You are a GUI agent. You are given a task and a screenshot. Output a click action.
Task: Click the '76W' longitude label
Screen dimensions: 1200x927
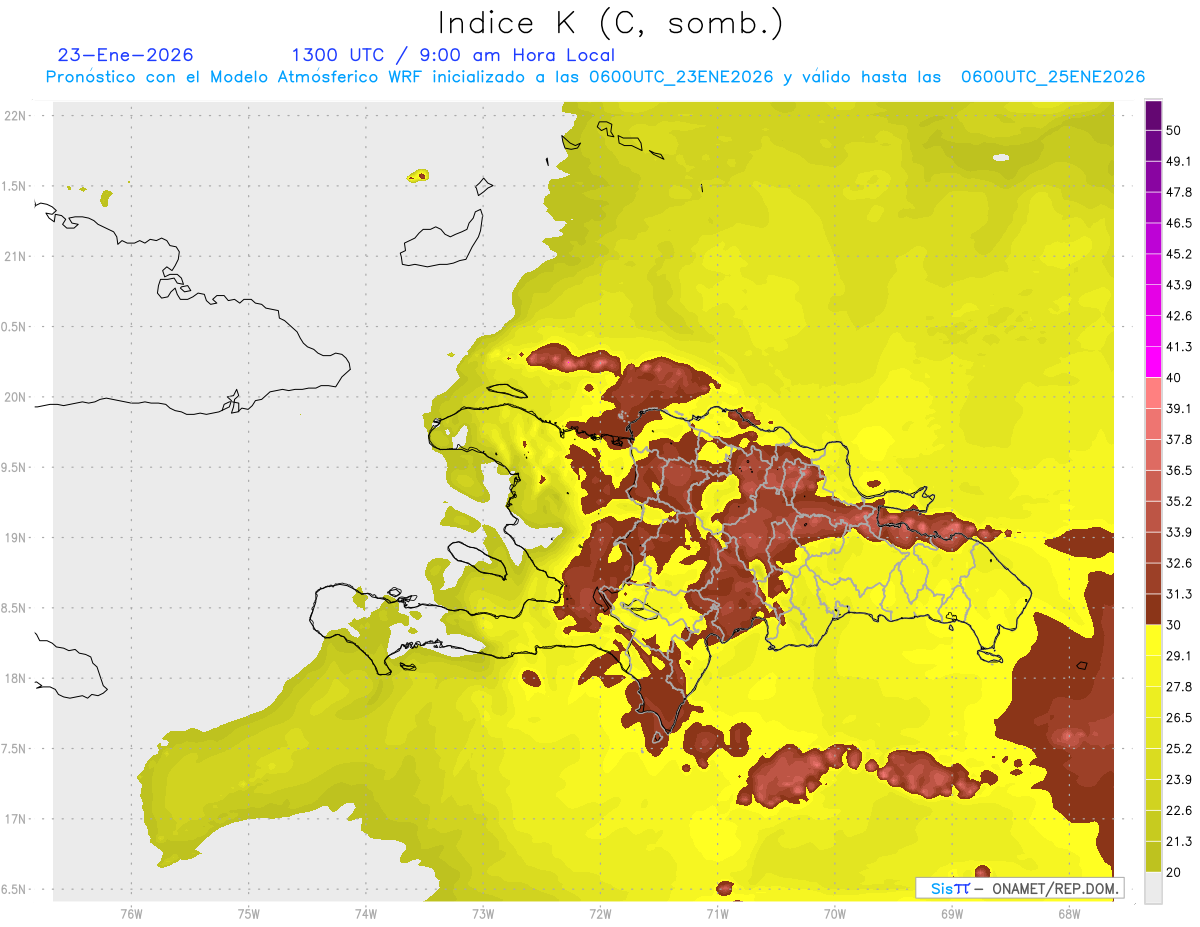click(131, 913)
